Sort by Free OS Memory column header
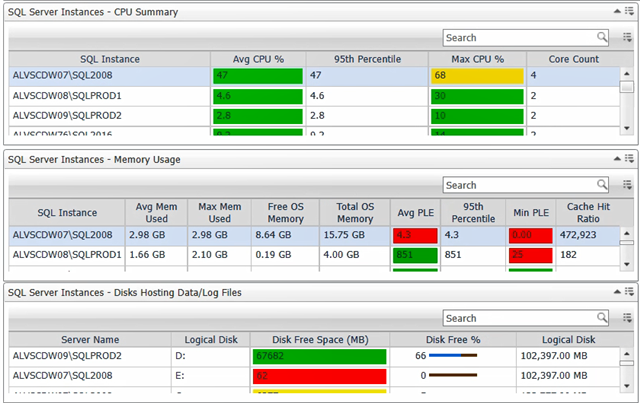Viewport: 640px width, 403px height. coord(285,213)
